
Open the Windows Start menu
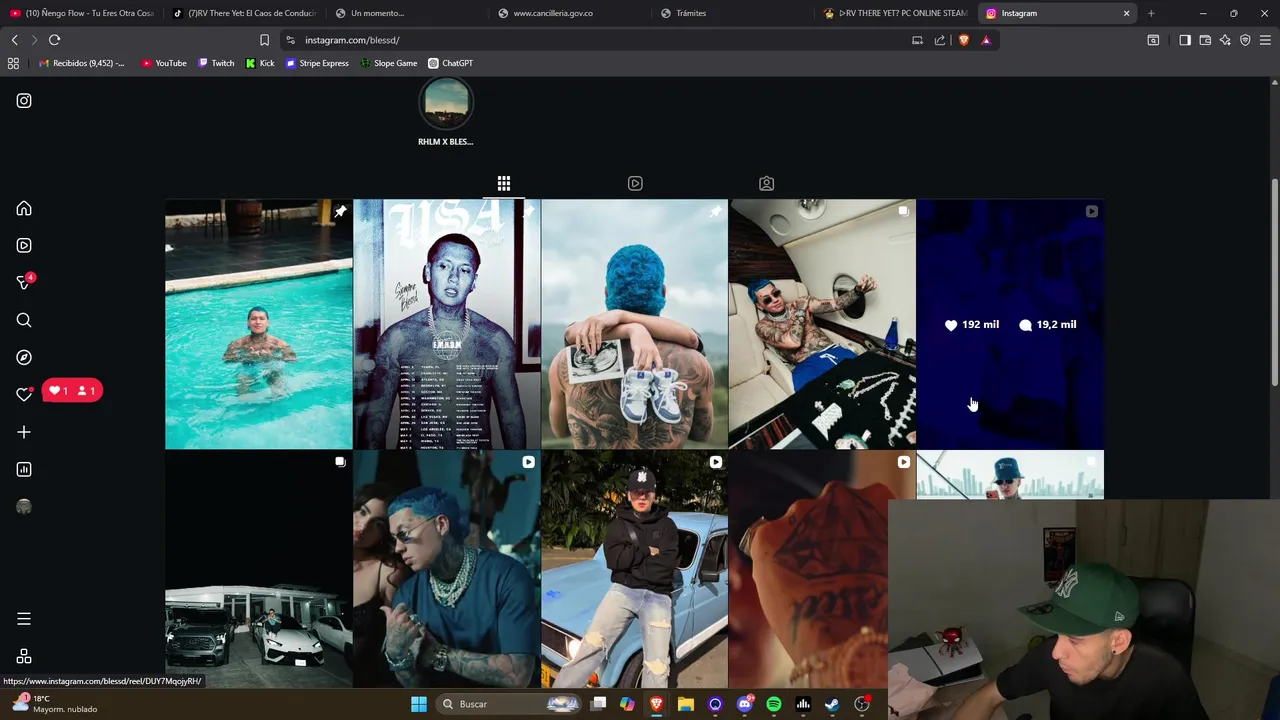click(419, 704)
